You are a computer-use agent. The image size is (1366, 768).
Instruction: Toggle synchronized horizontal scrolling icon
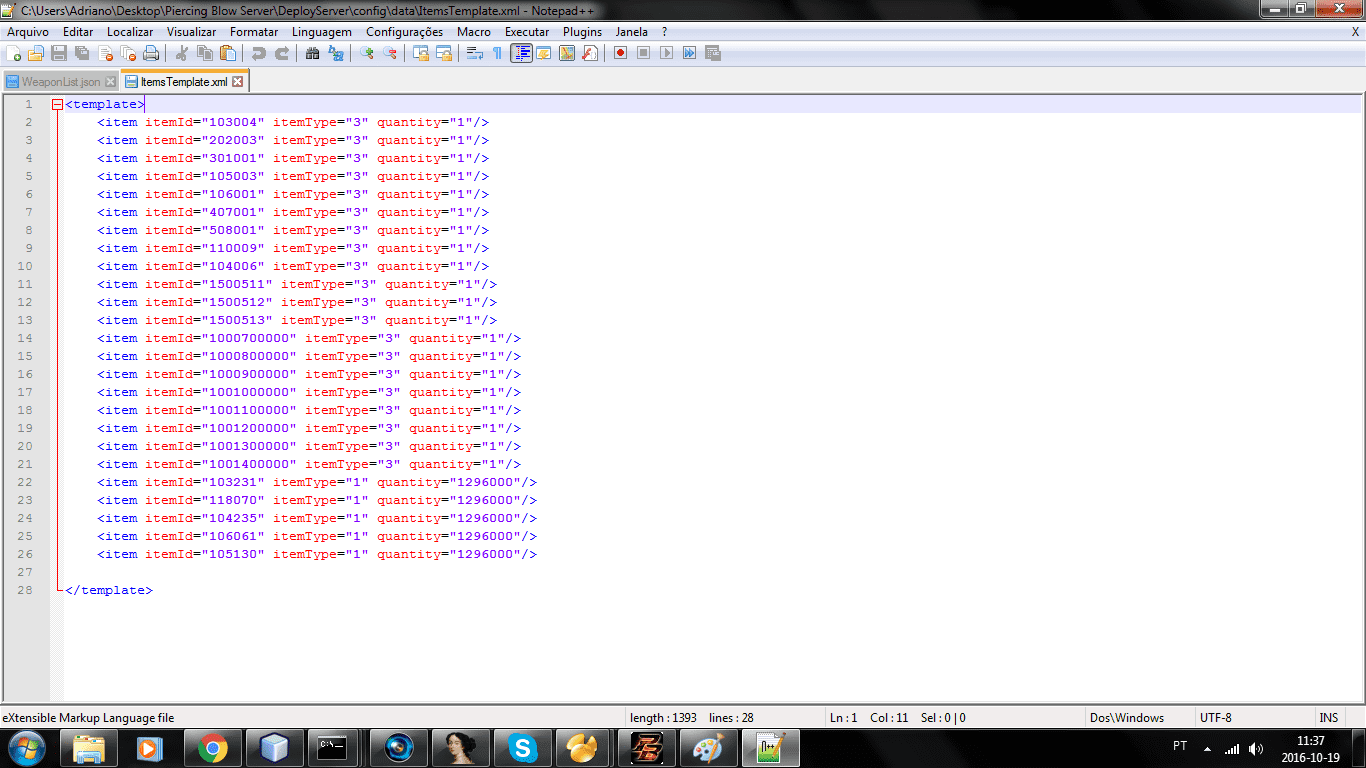tap(444, 53)
